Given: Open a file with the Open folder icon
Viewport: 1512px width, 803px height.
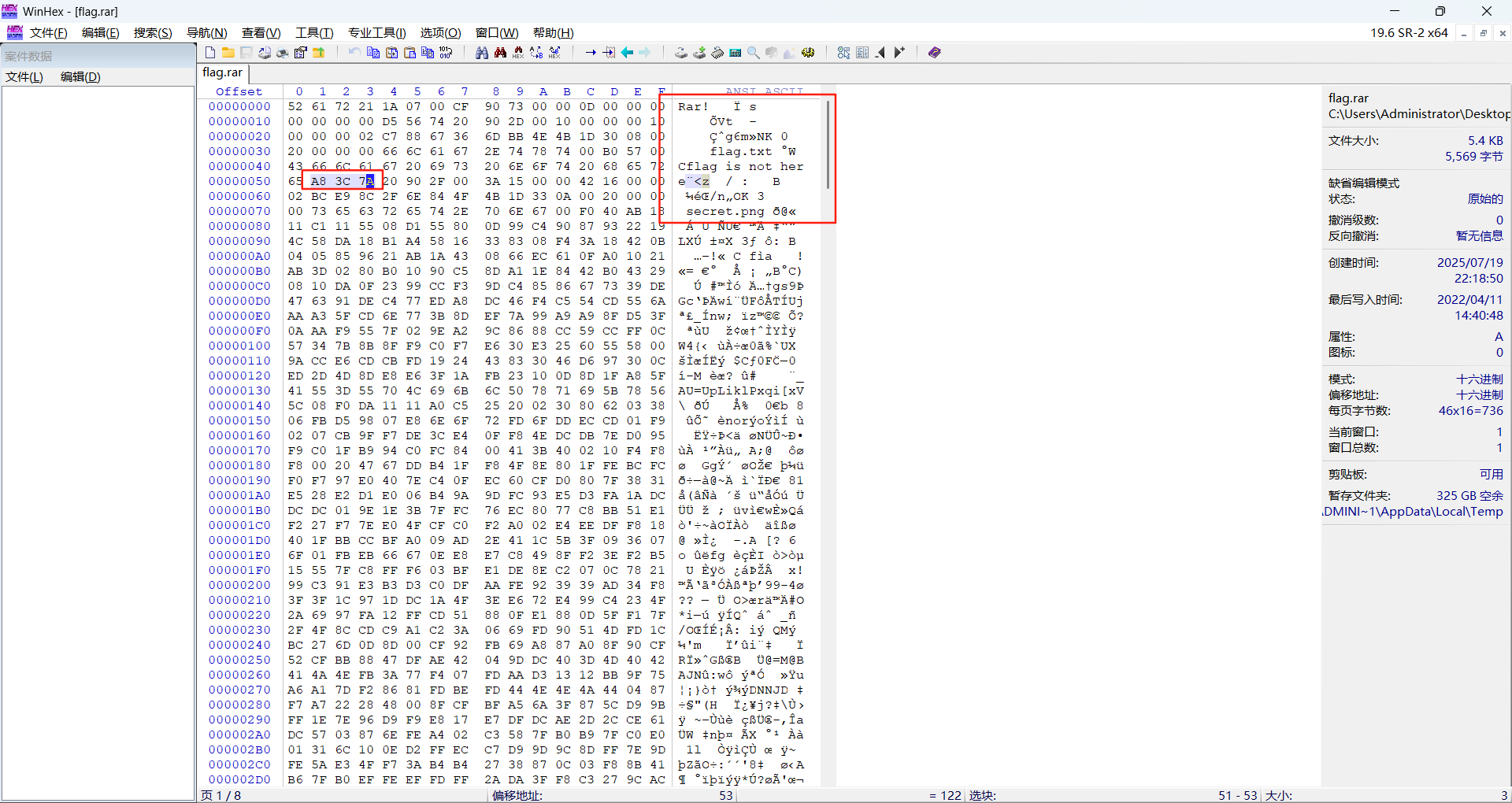Looking at the screenshot, I should (228, 52).
